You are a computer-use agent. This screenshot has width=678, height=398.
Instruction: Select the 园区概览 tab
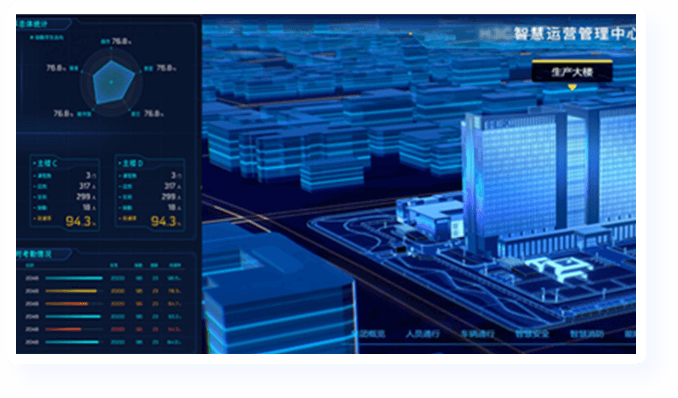tap(368, 334)
